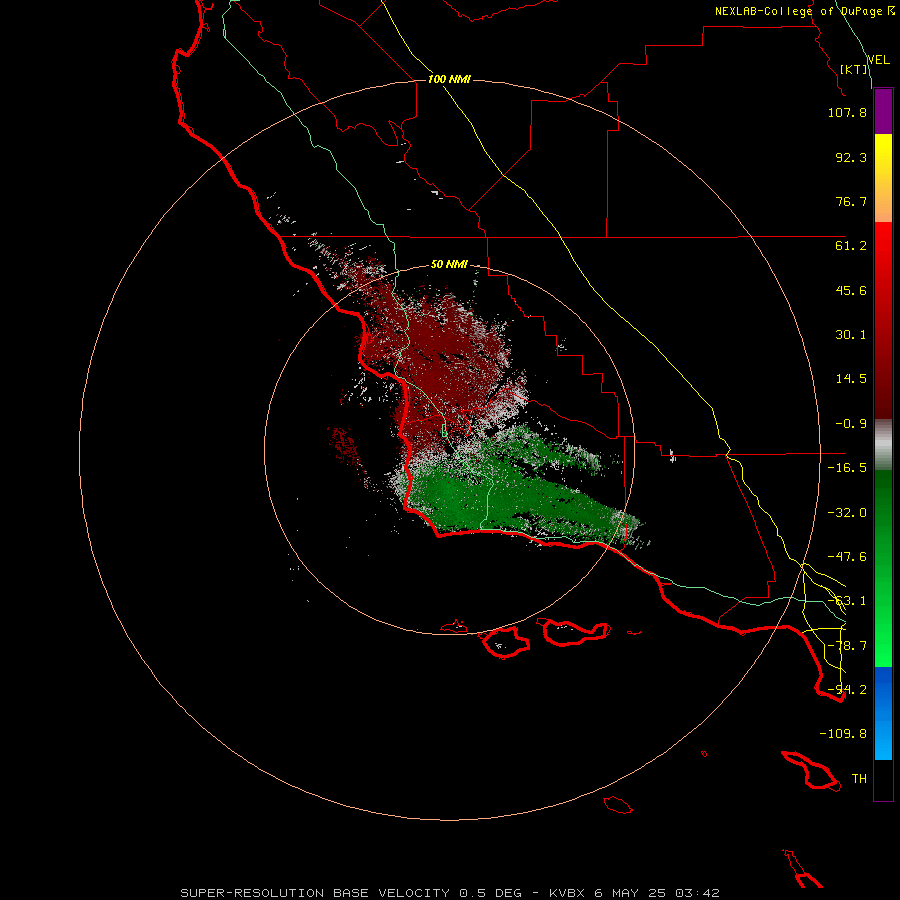Click the -0.9 velocity scale value
This screenshot has width=900, height=900.
point(851,424)
